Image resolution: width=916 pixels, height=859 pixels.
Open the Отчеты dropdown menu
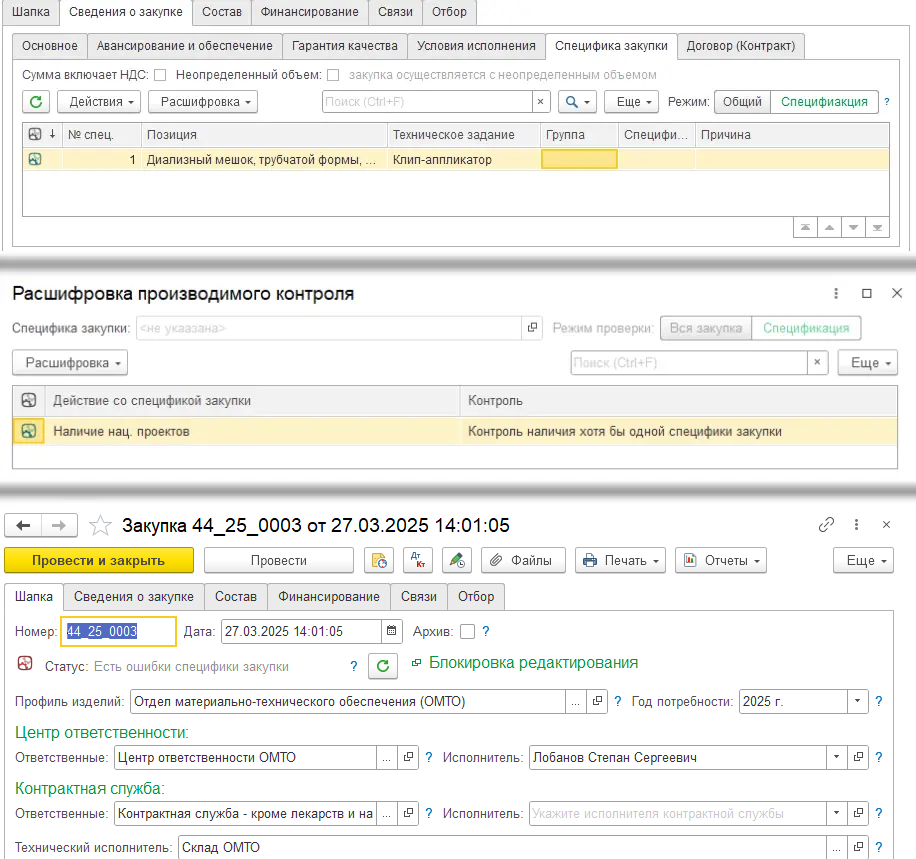point(721,560)
